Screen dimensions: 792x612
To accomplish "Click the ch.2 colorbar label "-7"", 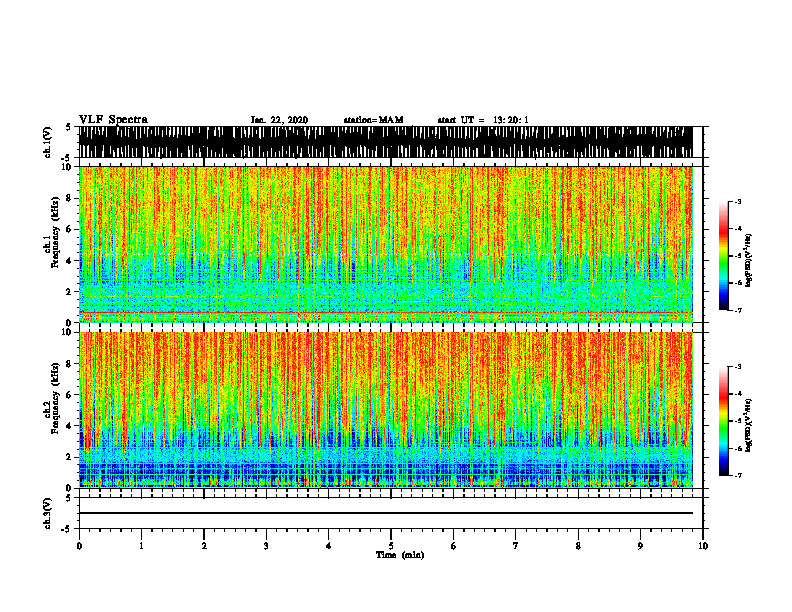I will tap(738, 475).
